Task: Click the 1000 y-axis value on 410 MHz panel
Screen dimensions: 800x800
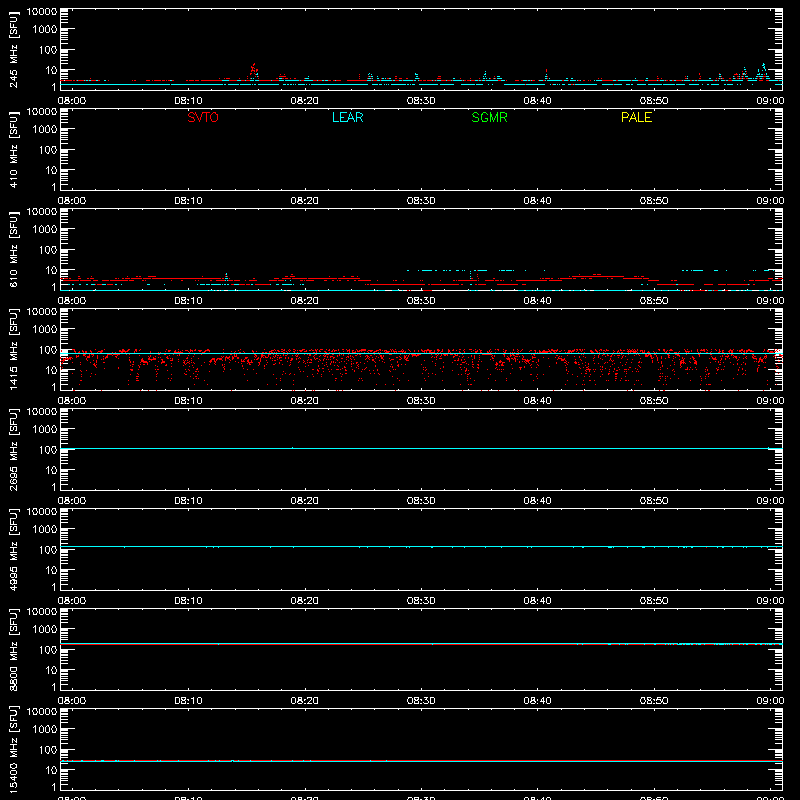Action: coord(45,130)
